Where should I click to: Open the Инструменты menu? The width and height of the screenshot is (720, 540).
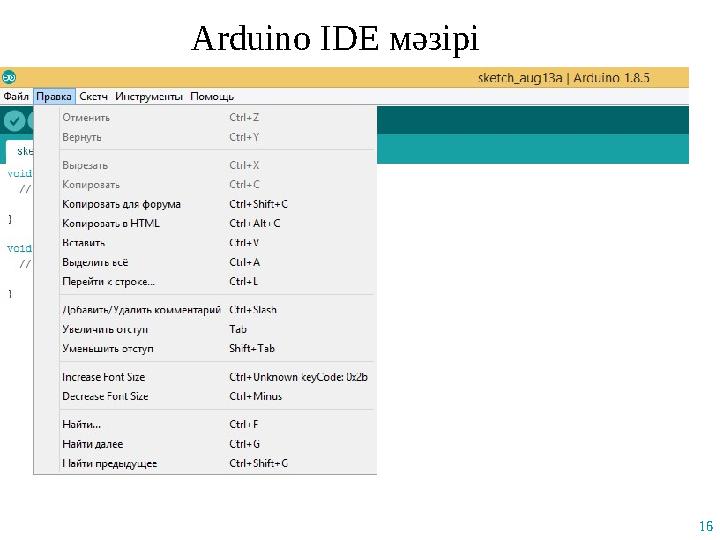(149, 96)
